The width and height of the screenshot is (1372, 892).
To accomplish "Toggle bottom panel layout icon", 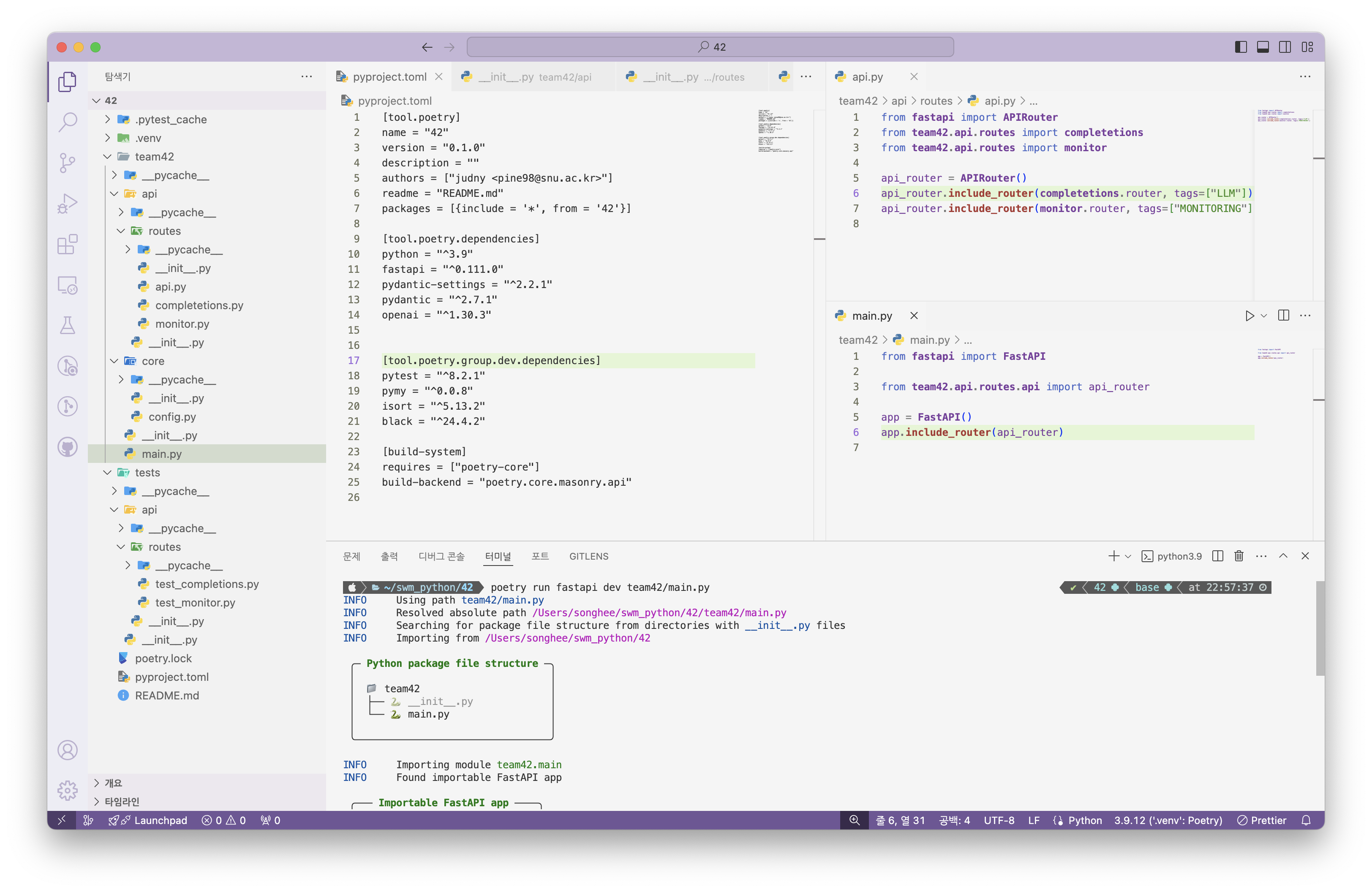I will click(x=1263, y=47).
